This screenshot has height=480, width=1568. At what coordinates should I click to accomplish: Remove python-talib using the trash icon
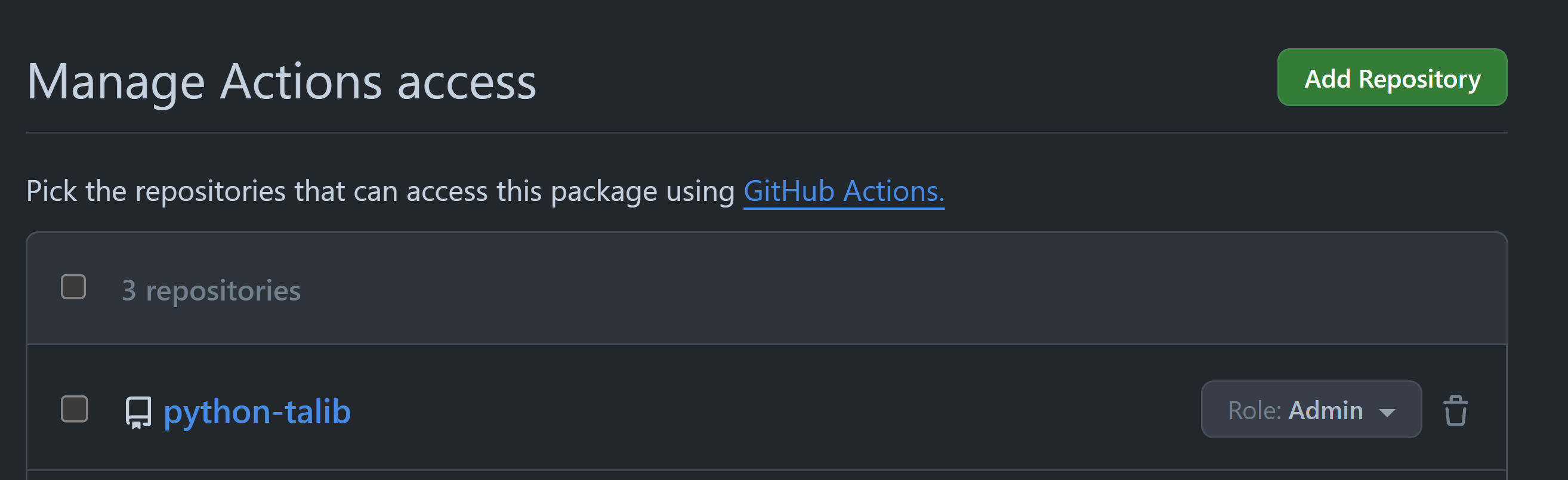click(1455, 411)
